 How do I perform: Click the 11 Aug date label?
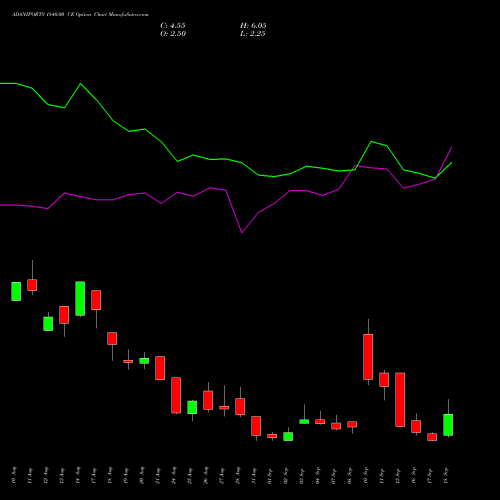click(x=30, y=476)
